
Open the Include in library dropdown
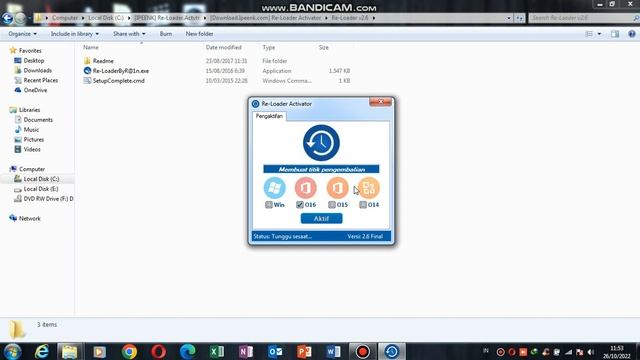(75, 34)
